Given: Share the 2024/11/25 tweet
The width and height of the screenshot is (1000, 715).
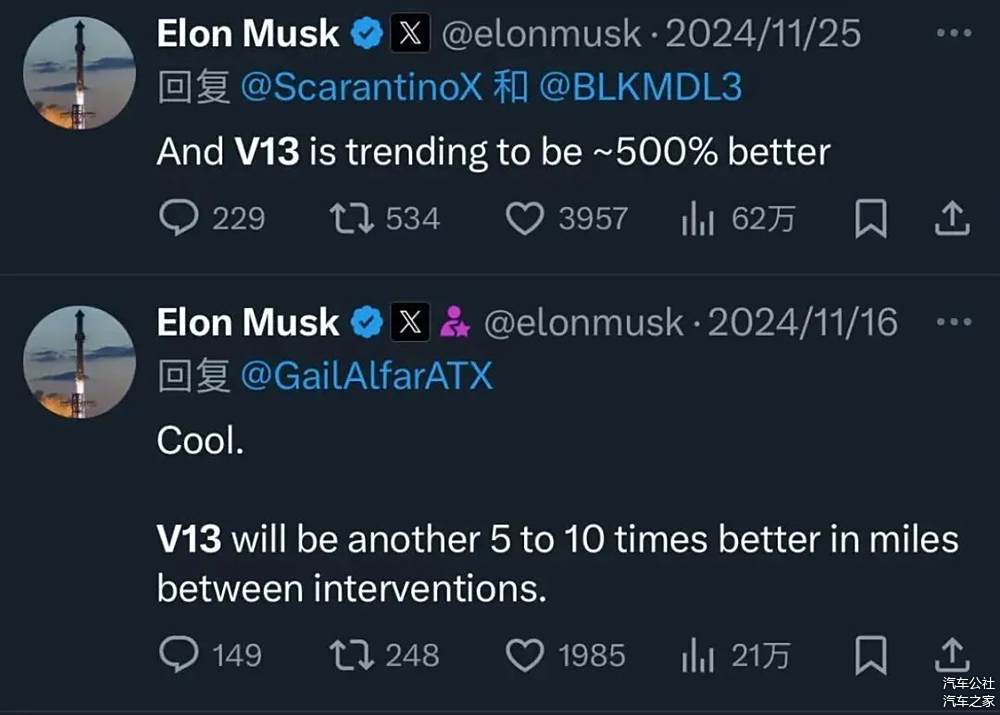Looking at the screenshot, I should pyautogui.click(x=952, y=218).
